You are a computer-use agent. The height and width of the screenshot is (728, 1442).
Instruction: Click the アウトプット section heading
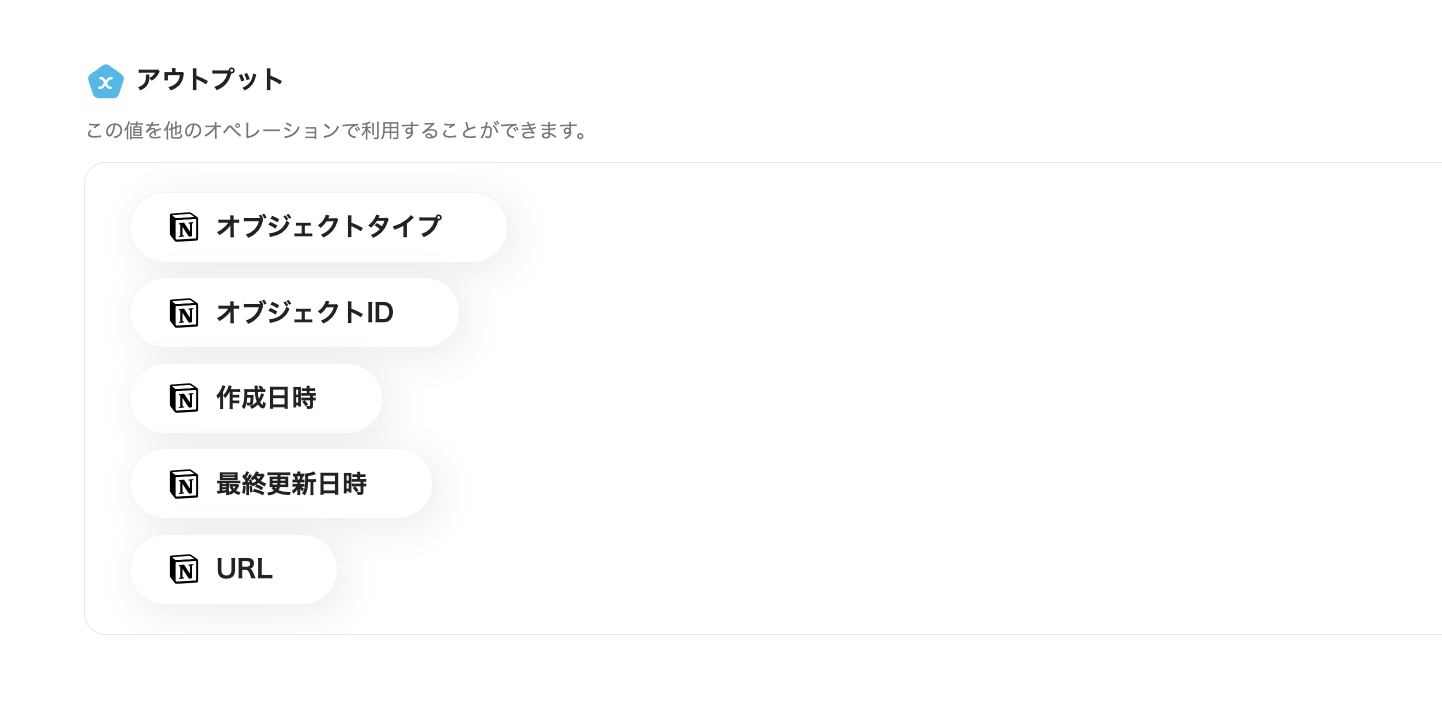coord(210,80)
